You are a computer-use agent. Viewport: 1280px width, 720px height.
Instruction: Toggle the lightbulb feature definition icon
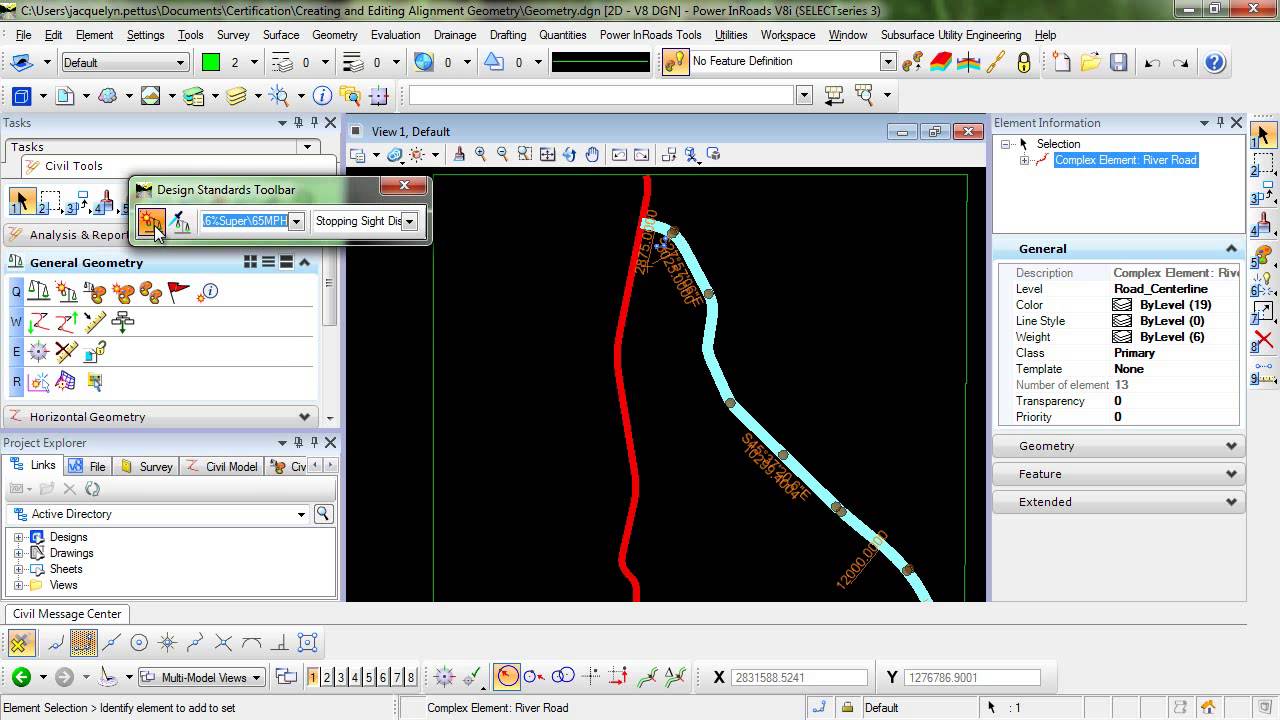[x=675, y=62]
